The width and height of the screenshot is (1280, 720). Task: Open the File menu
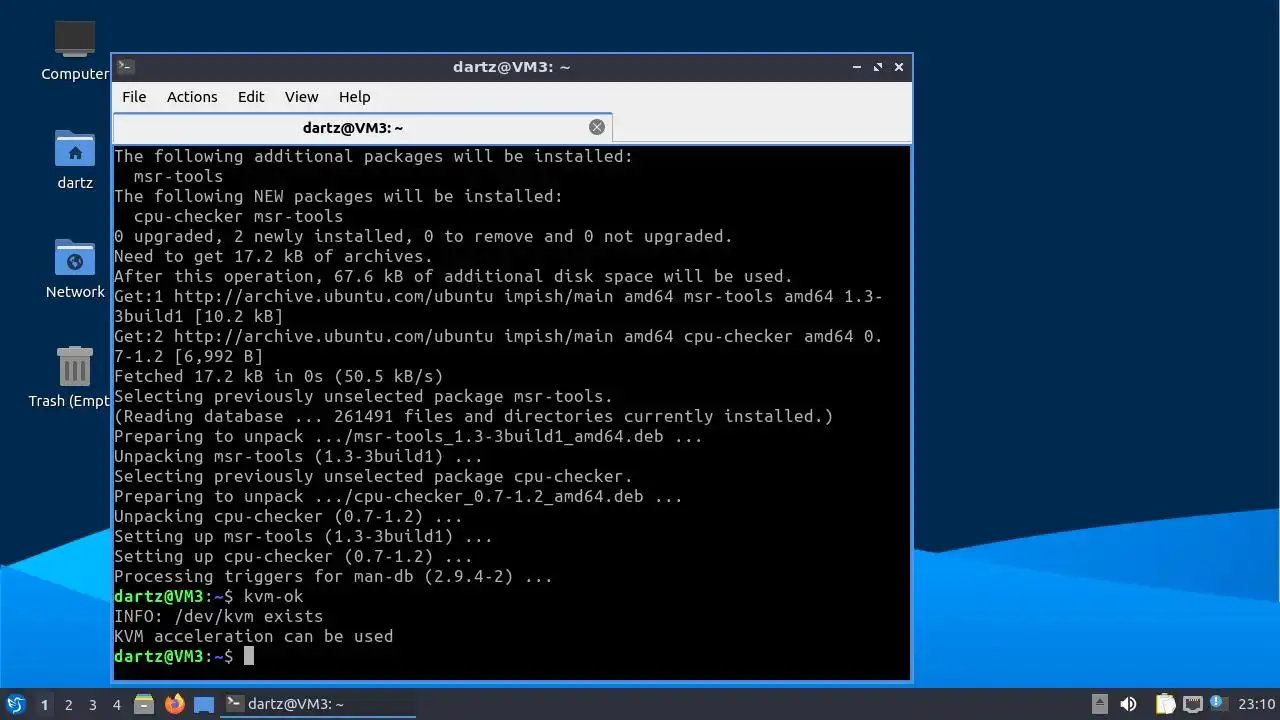tap(134, 97)
